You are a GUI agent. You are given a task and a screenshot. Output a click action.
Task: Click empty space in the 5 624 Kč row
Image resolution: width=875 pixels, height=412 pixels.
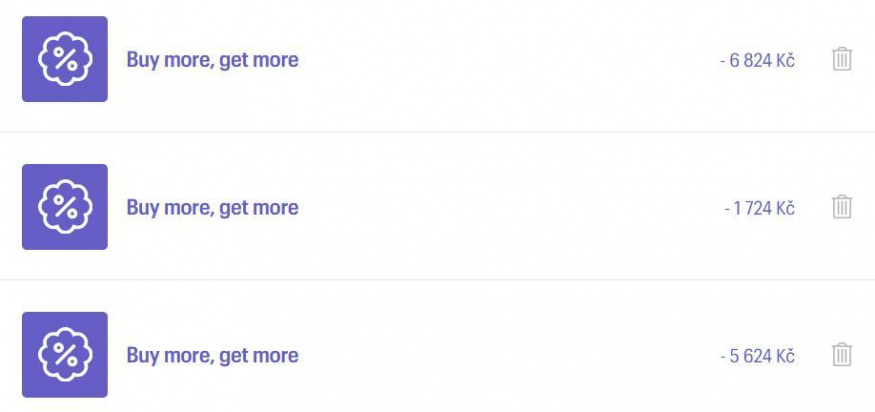pyautogui.click(x=502, y=356)
